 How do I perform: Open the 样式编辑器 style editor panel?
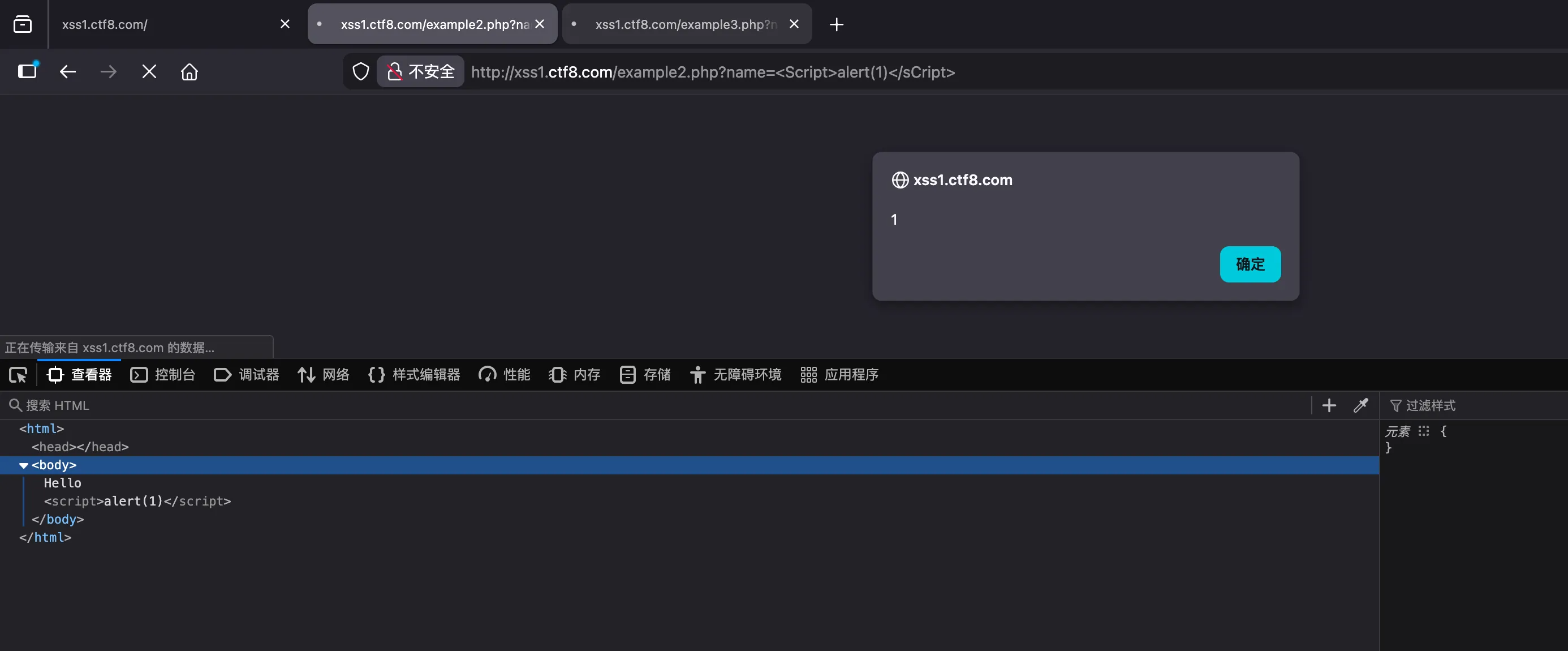tap(414, 375)
